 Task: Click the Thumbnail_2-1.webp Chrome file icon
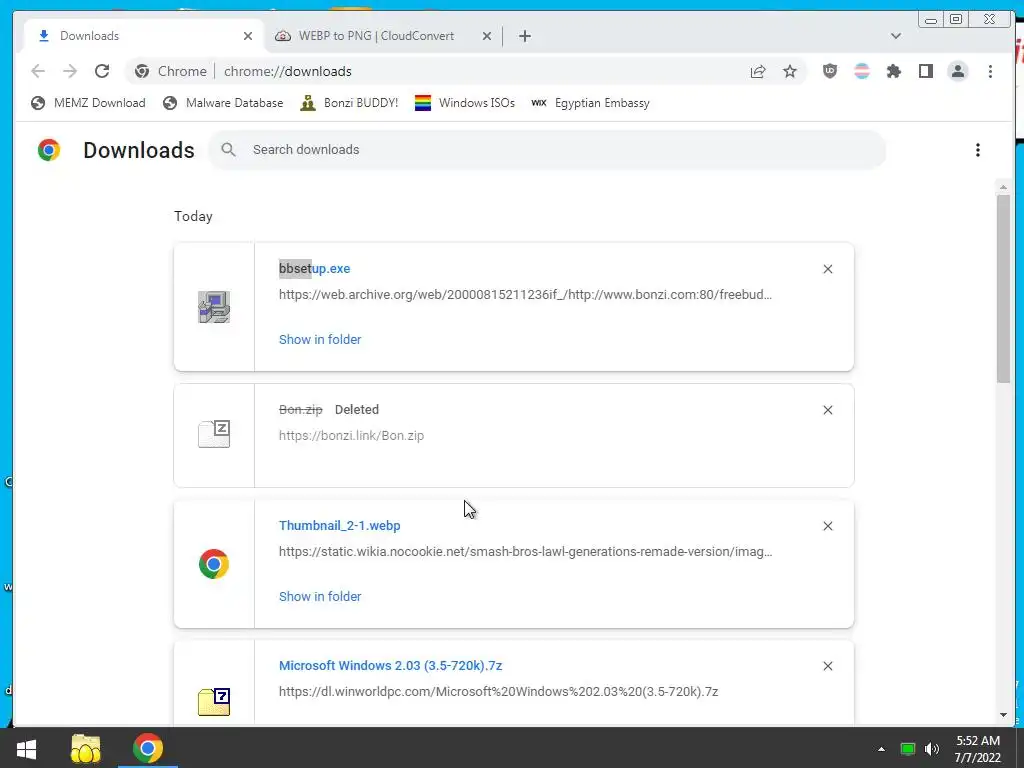coord(214,564)
